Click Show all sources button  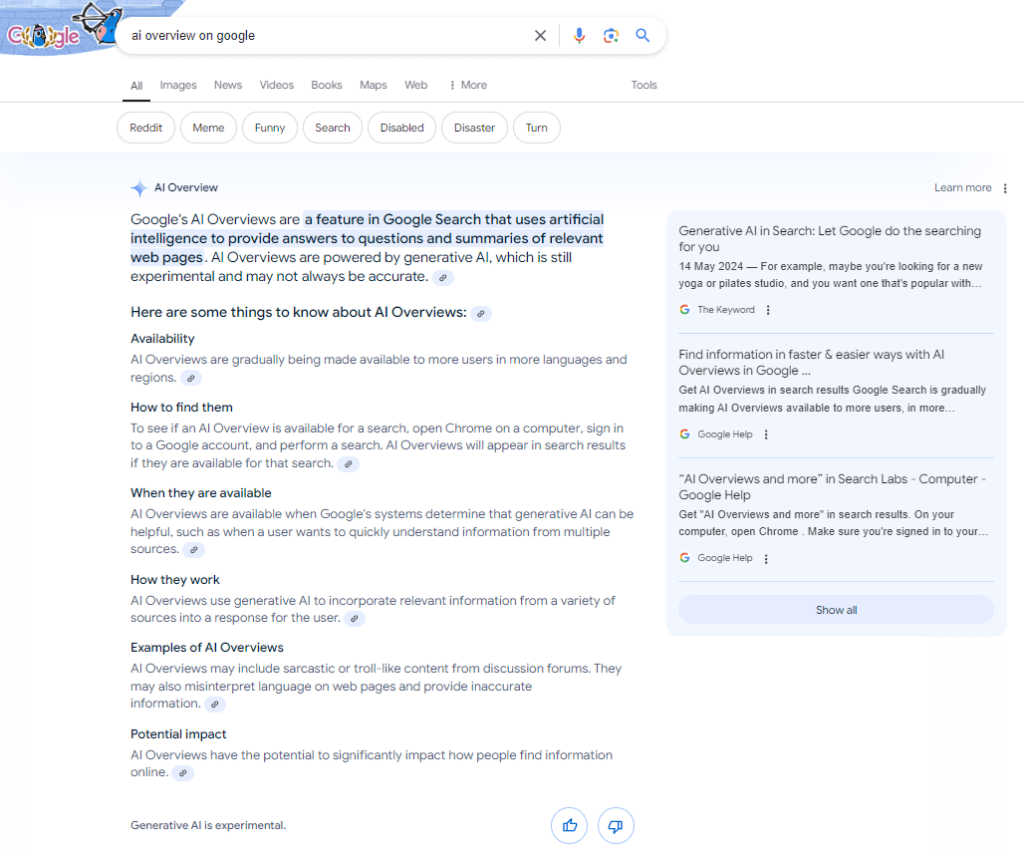pyautogui.click(x=836, y=610)
